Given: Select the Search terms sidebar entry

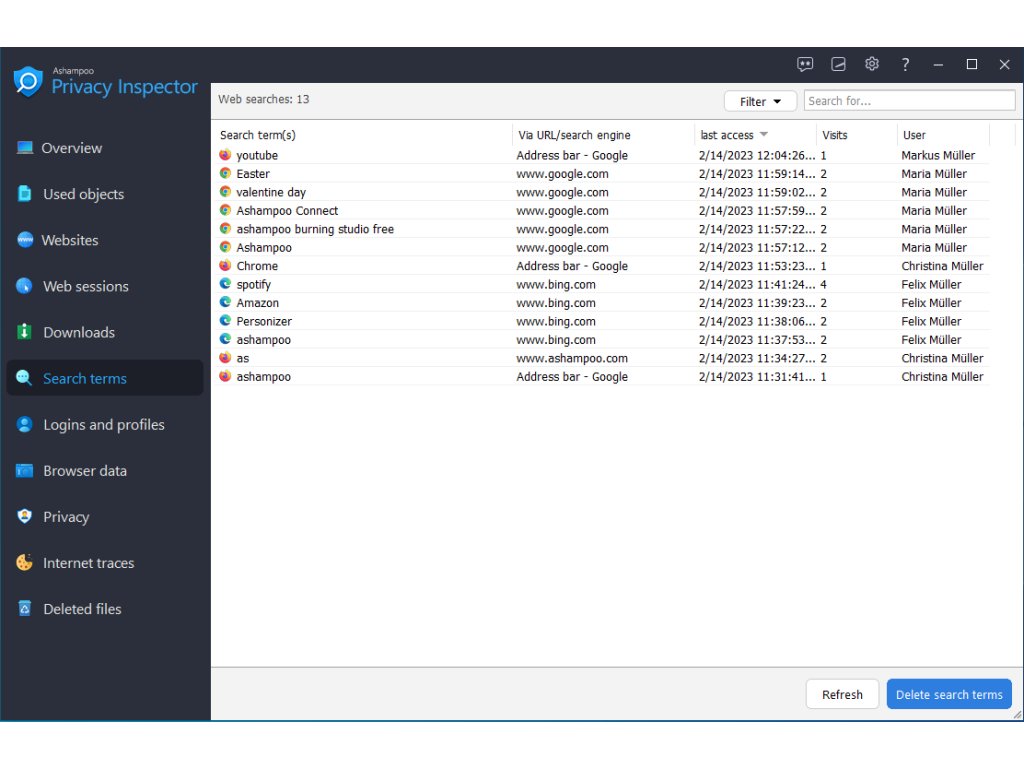Looking at the screenshot, I should (104, 378).
